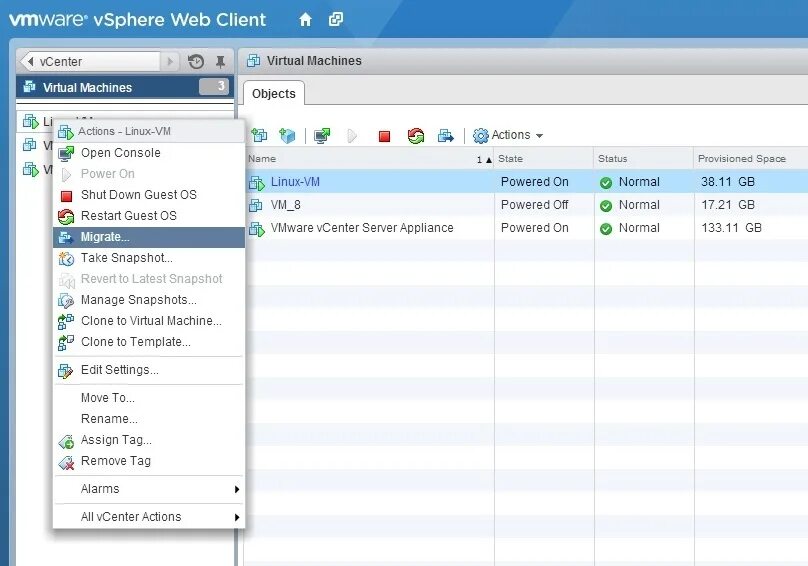Screen dimensions: 808x566
Task: Select Clone to Template...
Action: tap(148, 342)
